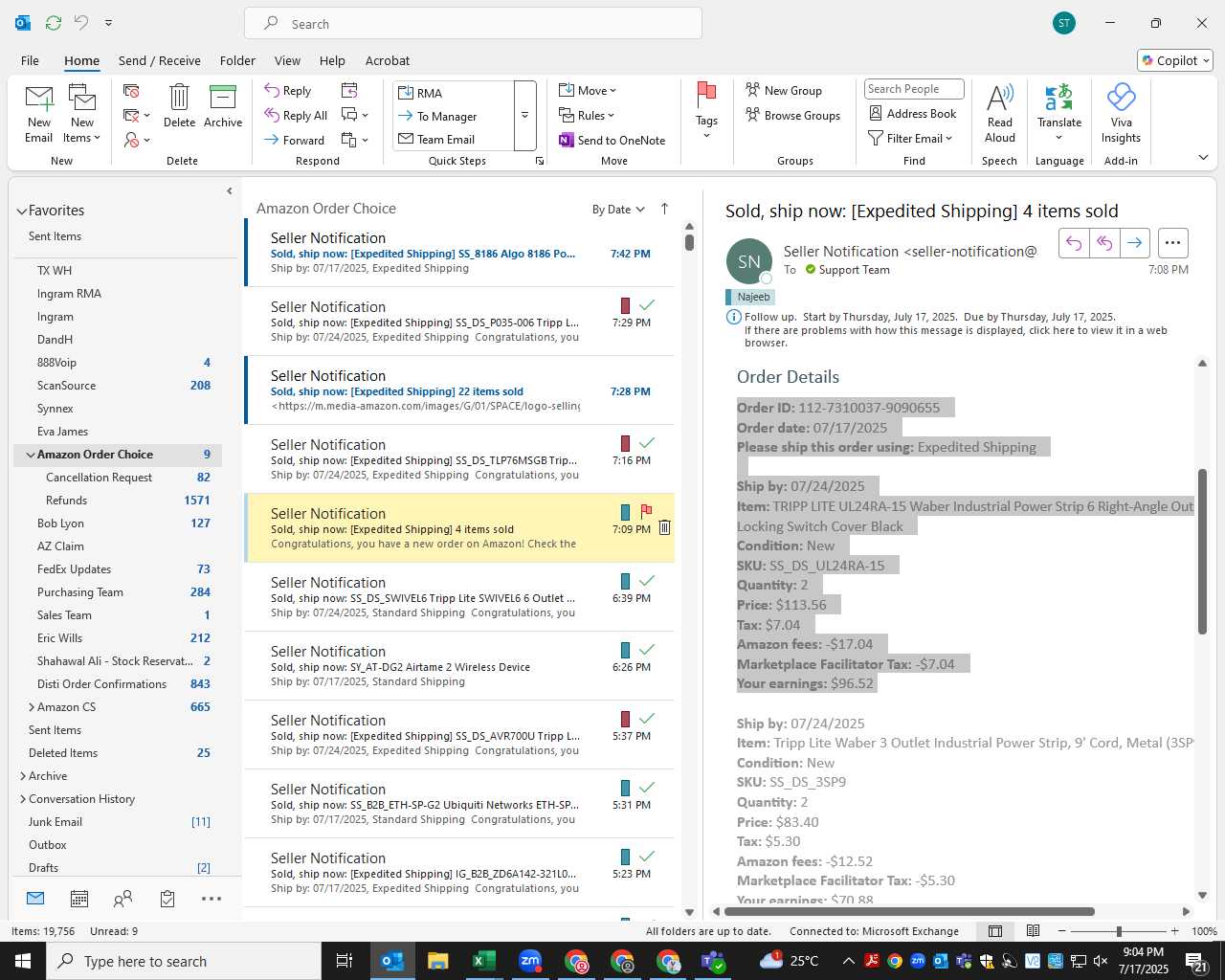Collapse the Amazon Order Choice folder
The height and width of the screenshot is (980, 1225).
coord(31,455)
